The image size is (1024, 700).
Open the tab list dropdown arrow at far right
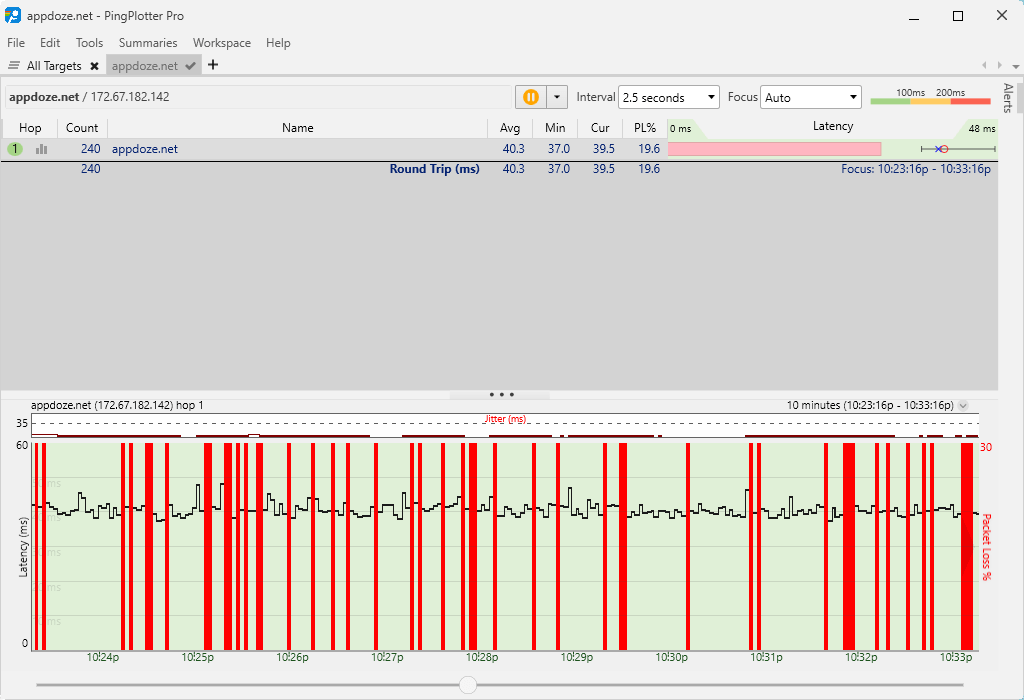pyautogui.click(x=1015, y=66)
